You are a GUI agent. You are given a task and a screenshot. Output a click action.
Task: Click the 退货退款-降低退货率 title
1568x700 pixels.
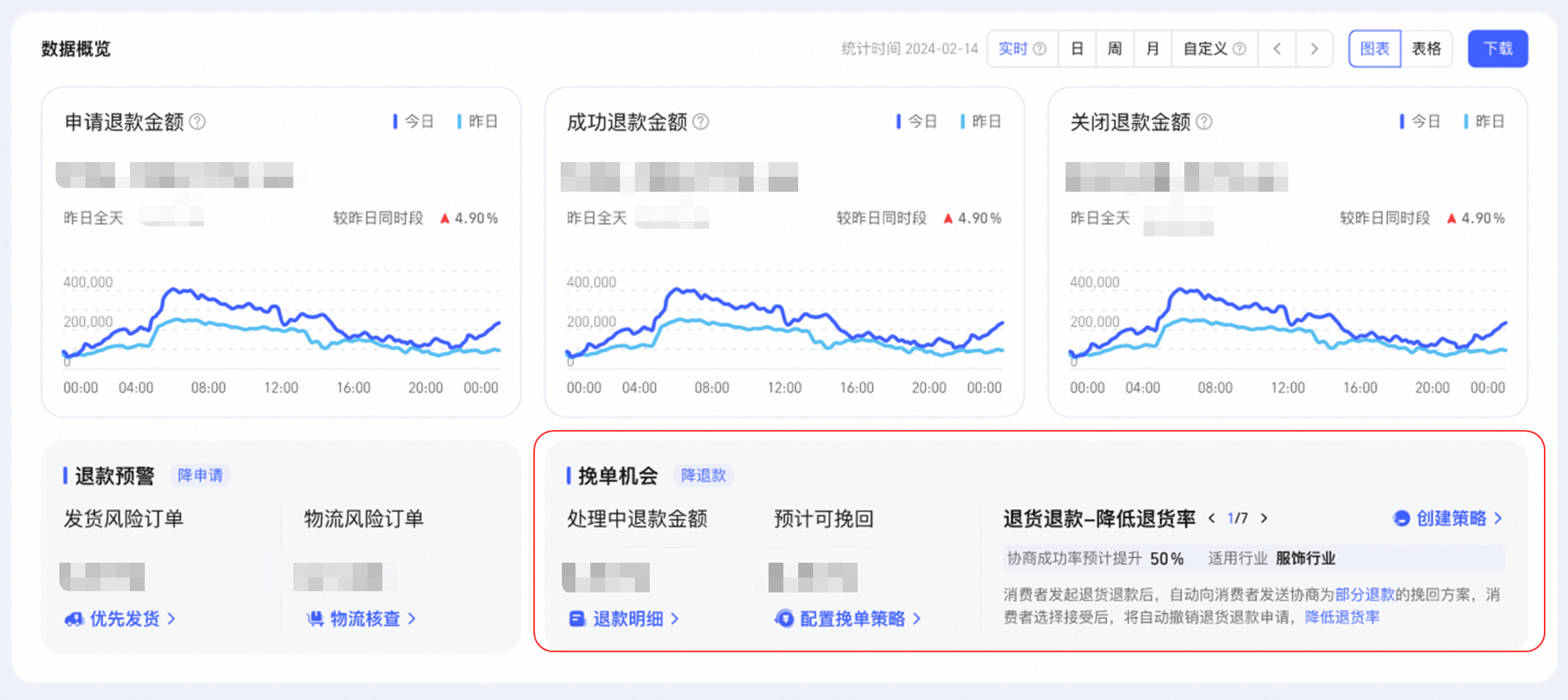click(1099, 518)
